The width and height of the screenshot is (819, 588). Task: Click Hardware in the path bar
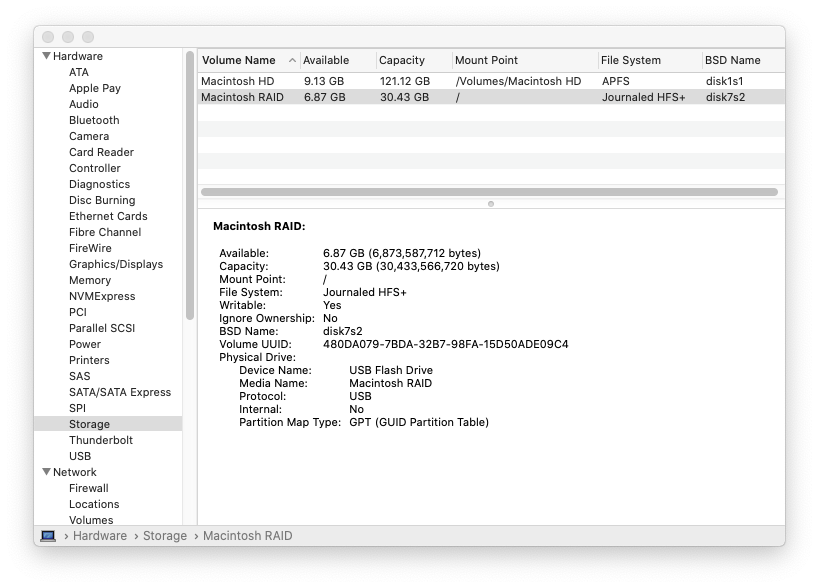[100, 536]
